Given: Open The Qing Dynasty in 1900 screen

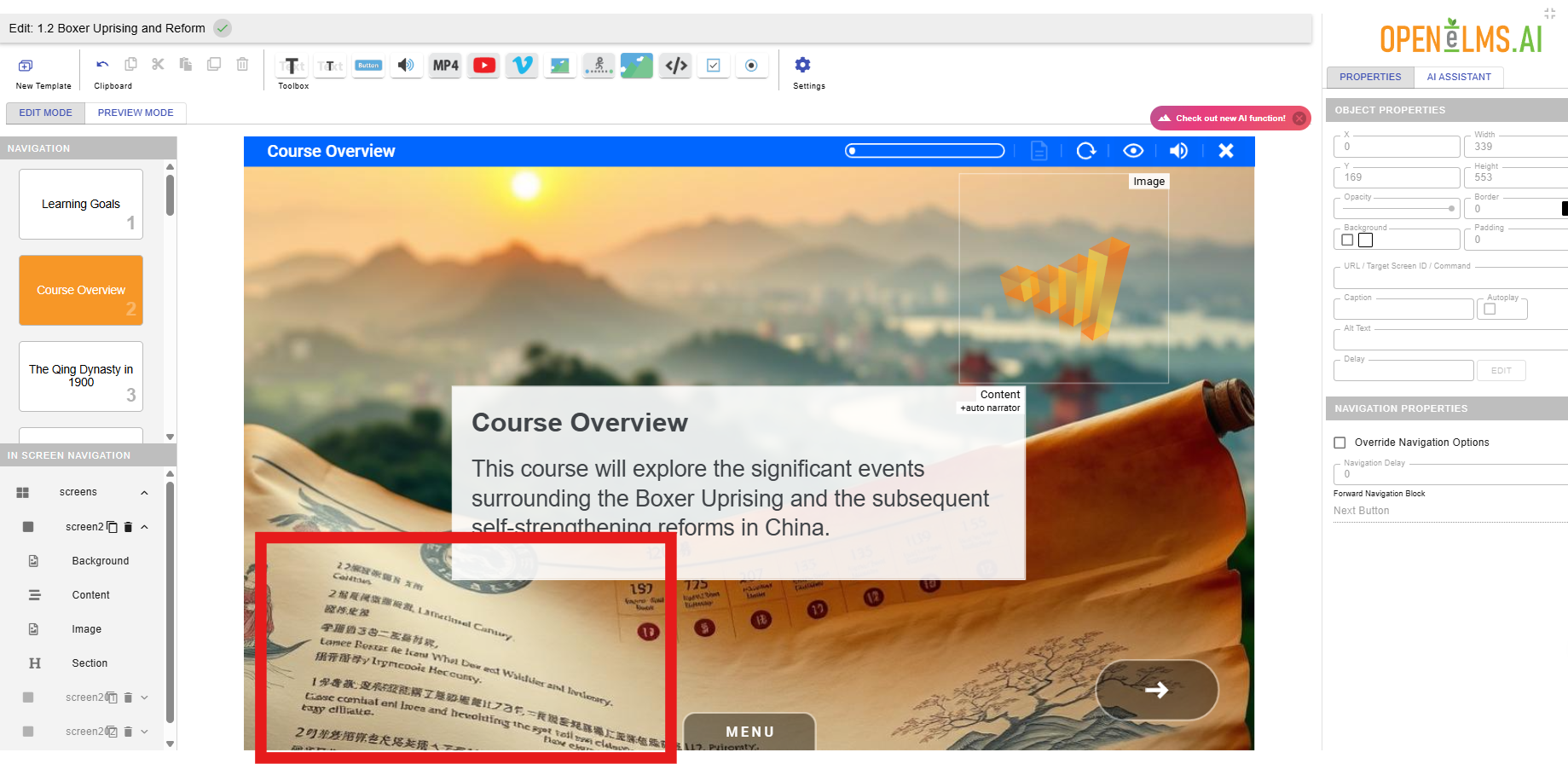Looking at the screenshot, I should (x=81, y=376).
